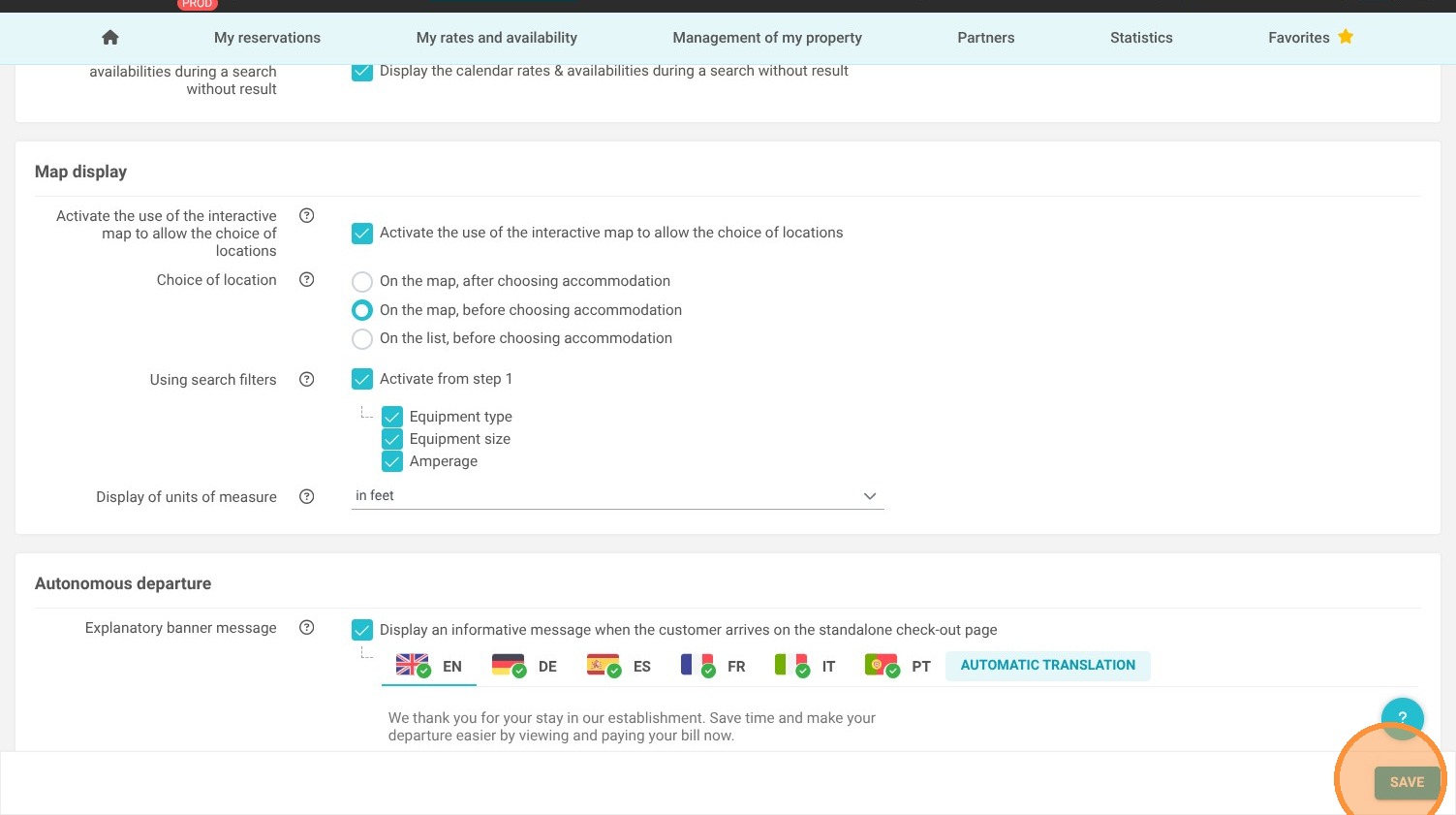Switch to the ES language tab

click(618, 667)
